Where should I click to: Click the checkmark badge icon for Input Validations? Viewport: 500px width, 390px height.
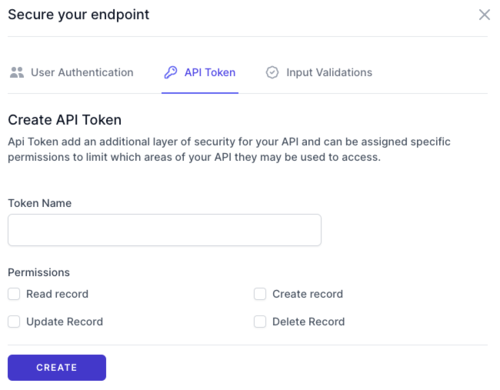272,72
